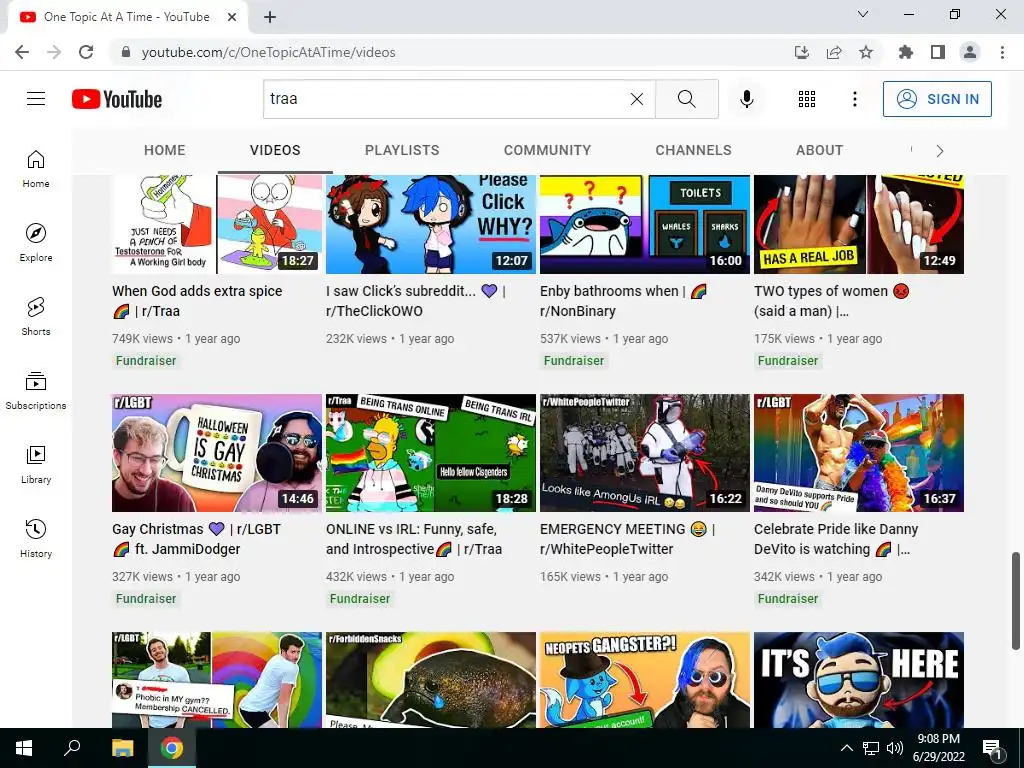1024x768 pixels.
Task: Open the Chrome profile avatar
Action: pos(970,52)
